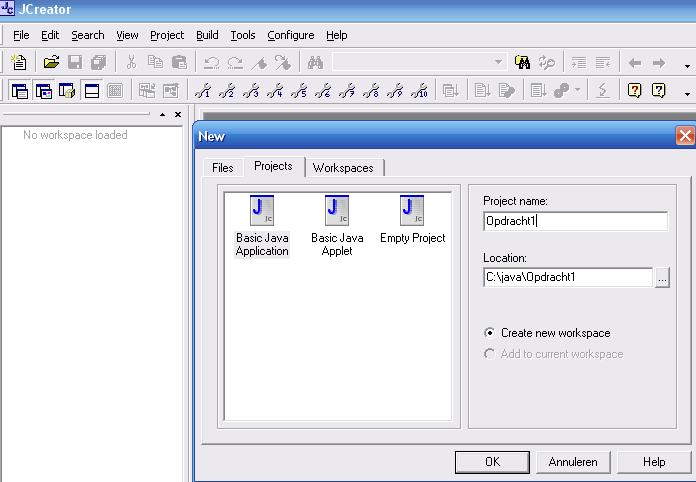Click the Project name input field
The height and width of the screenshot is (482, 696).
(575, 221)
